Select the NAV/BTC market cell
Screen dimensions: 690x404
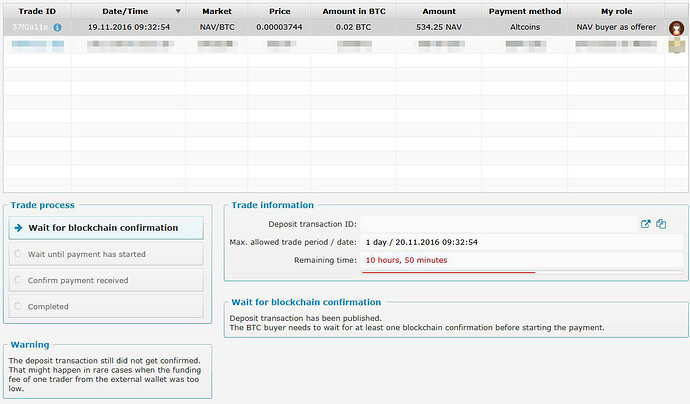coord(217,27)
